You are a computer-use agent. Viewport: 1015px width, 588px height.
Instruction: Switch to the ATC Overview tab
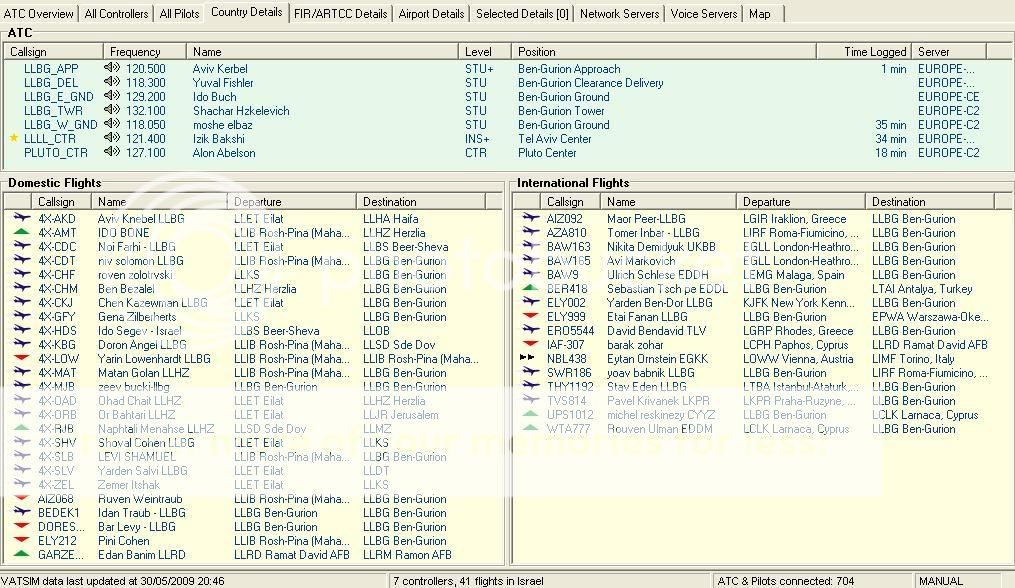click(x=39, y=14)
